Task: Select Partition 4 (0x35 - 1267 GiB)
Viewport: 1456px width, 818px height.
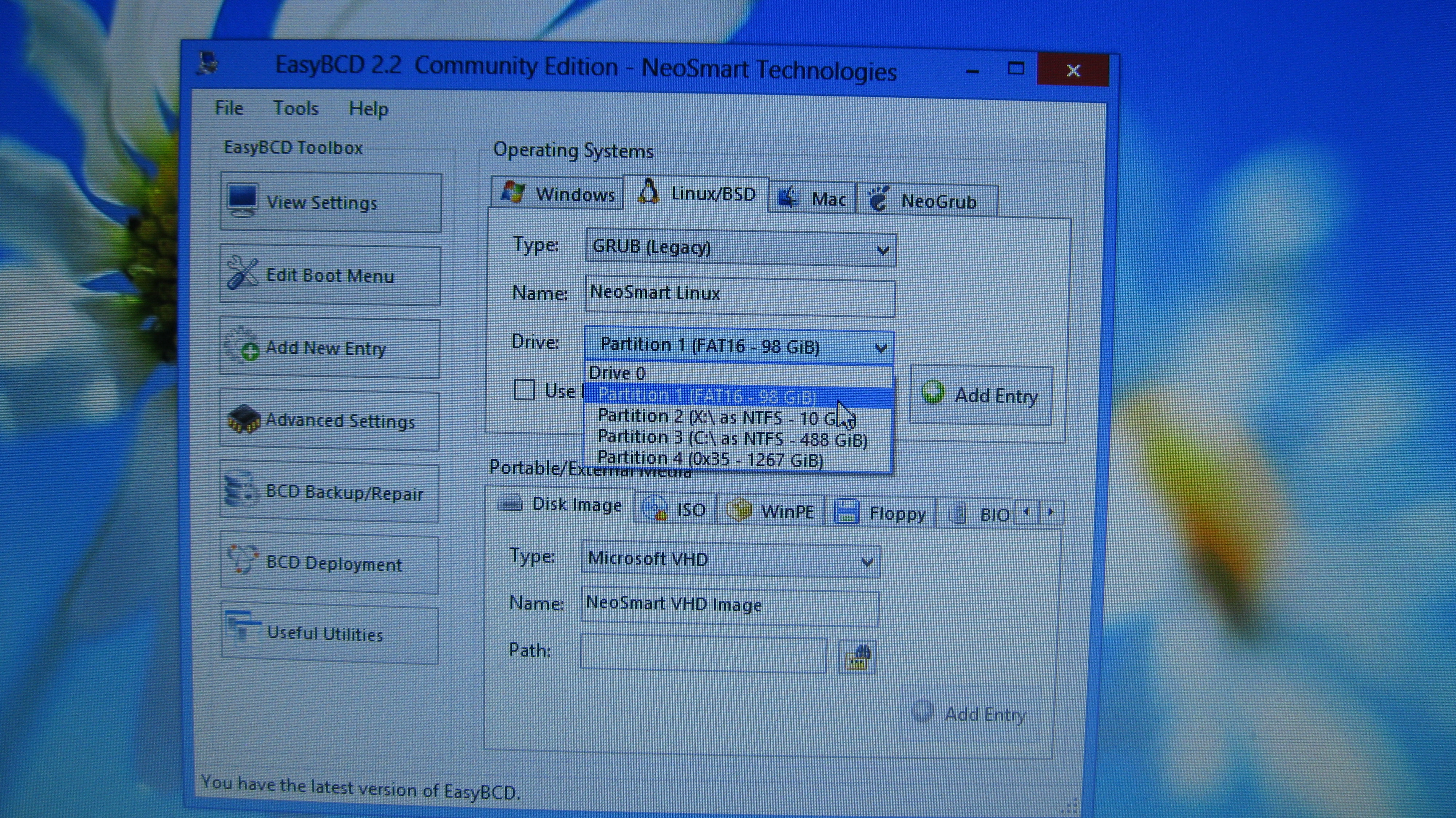Action: click(738, 459)
